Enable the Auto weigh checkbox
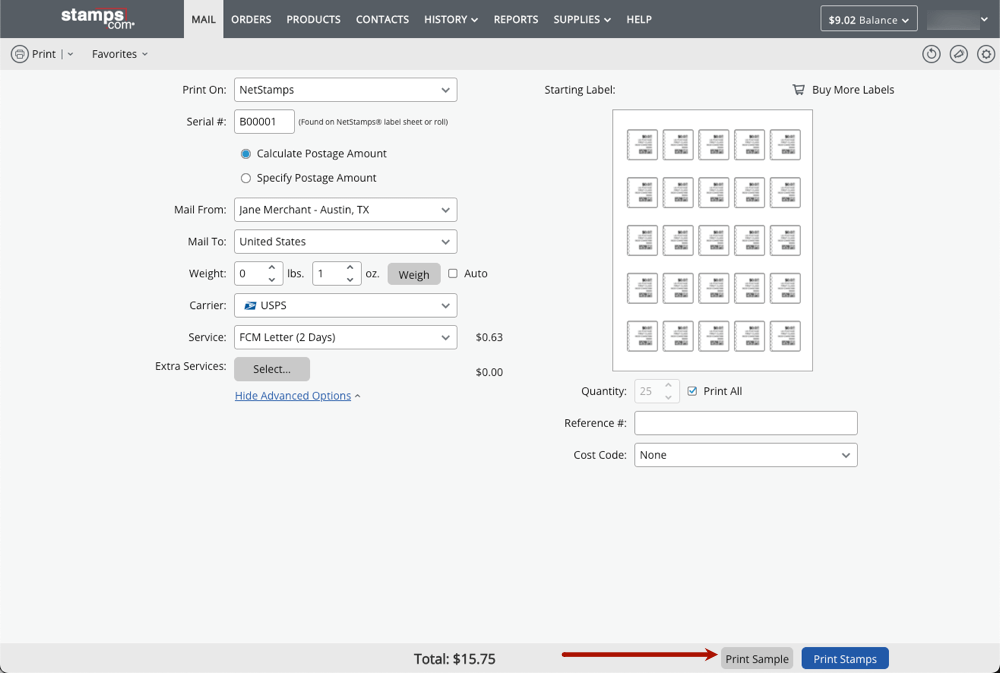Image resolution: width=1000 pixels, height=673 pixels. point(453,273)
